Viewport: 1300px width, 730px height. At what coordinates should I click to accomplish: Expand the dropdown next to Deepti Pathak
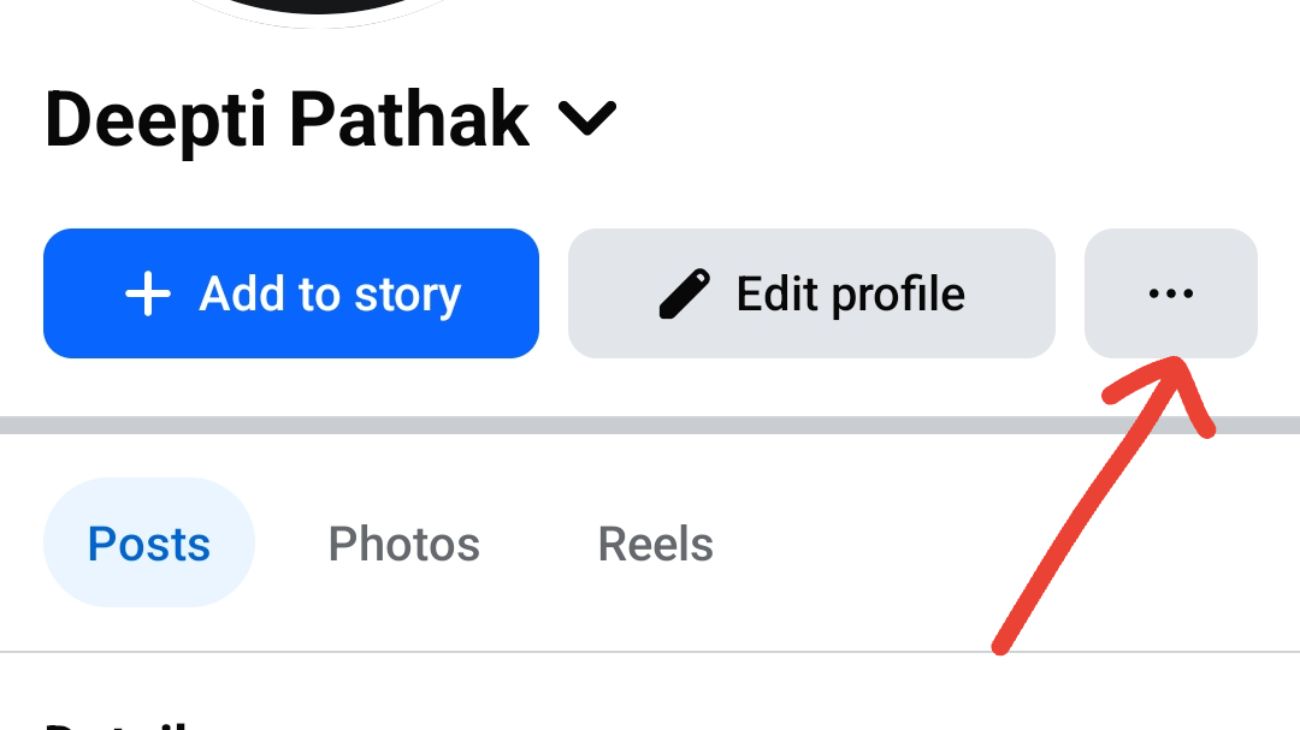pos(586,117)
